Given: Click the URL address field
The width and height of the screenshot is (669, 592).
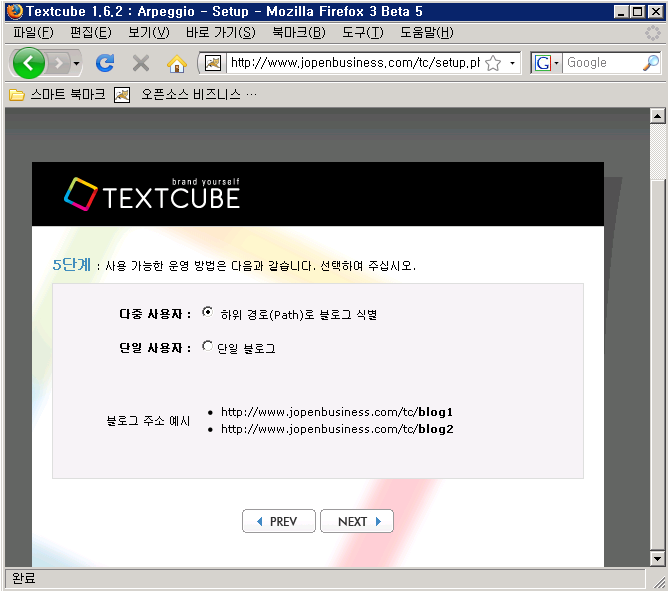Looking at the screenshot, I should click(355, 63).
